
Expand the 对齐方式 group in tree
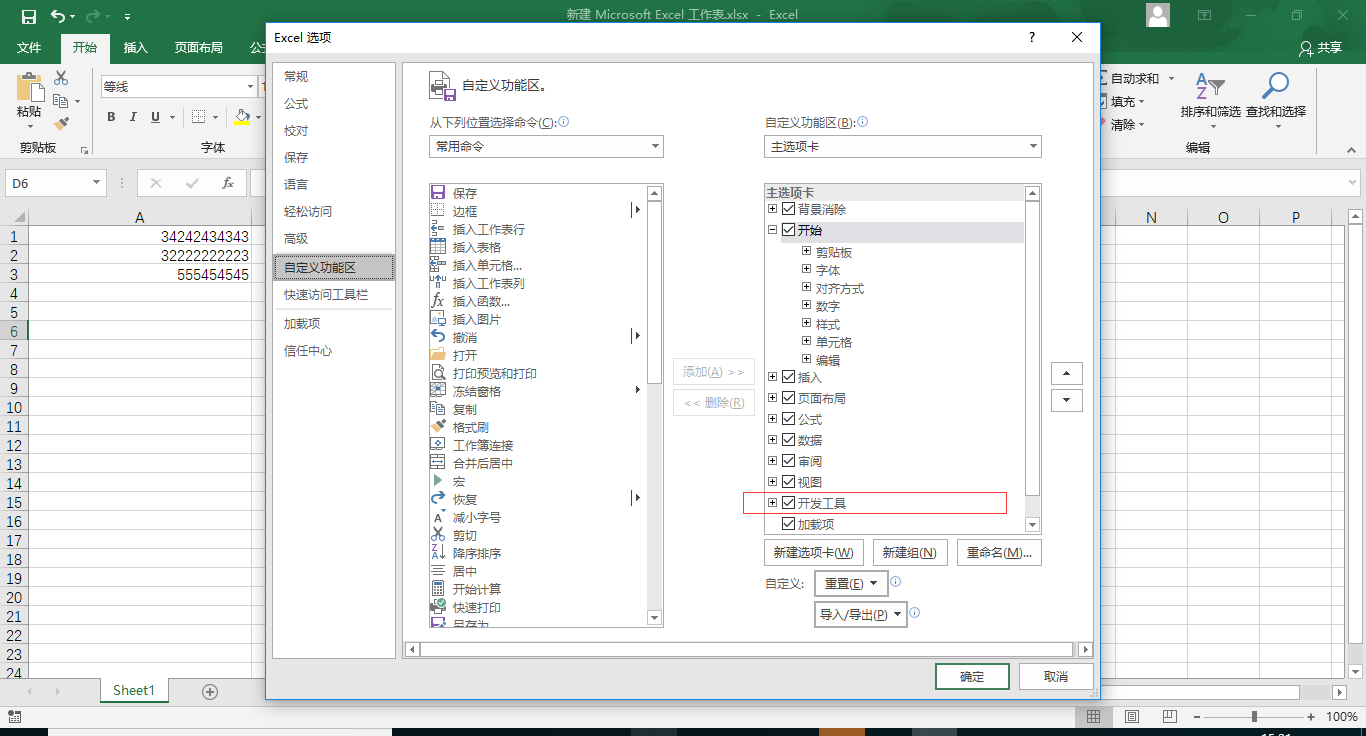coord(806,288)
